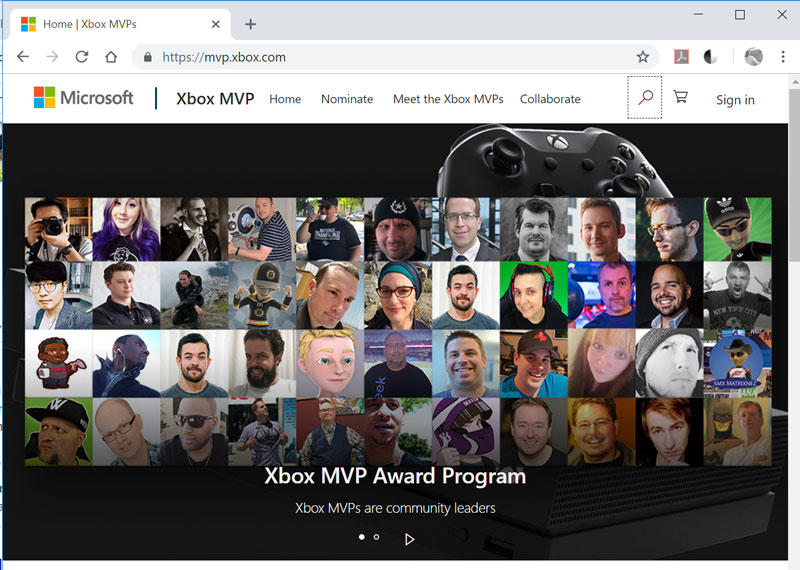The height and width of the screenshot is (570, 800).
Task: Open the Nominate nav link
Action: point(347,99)
